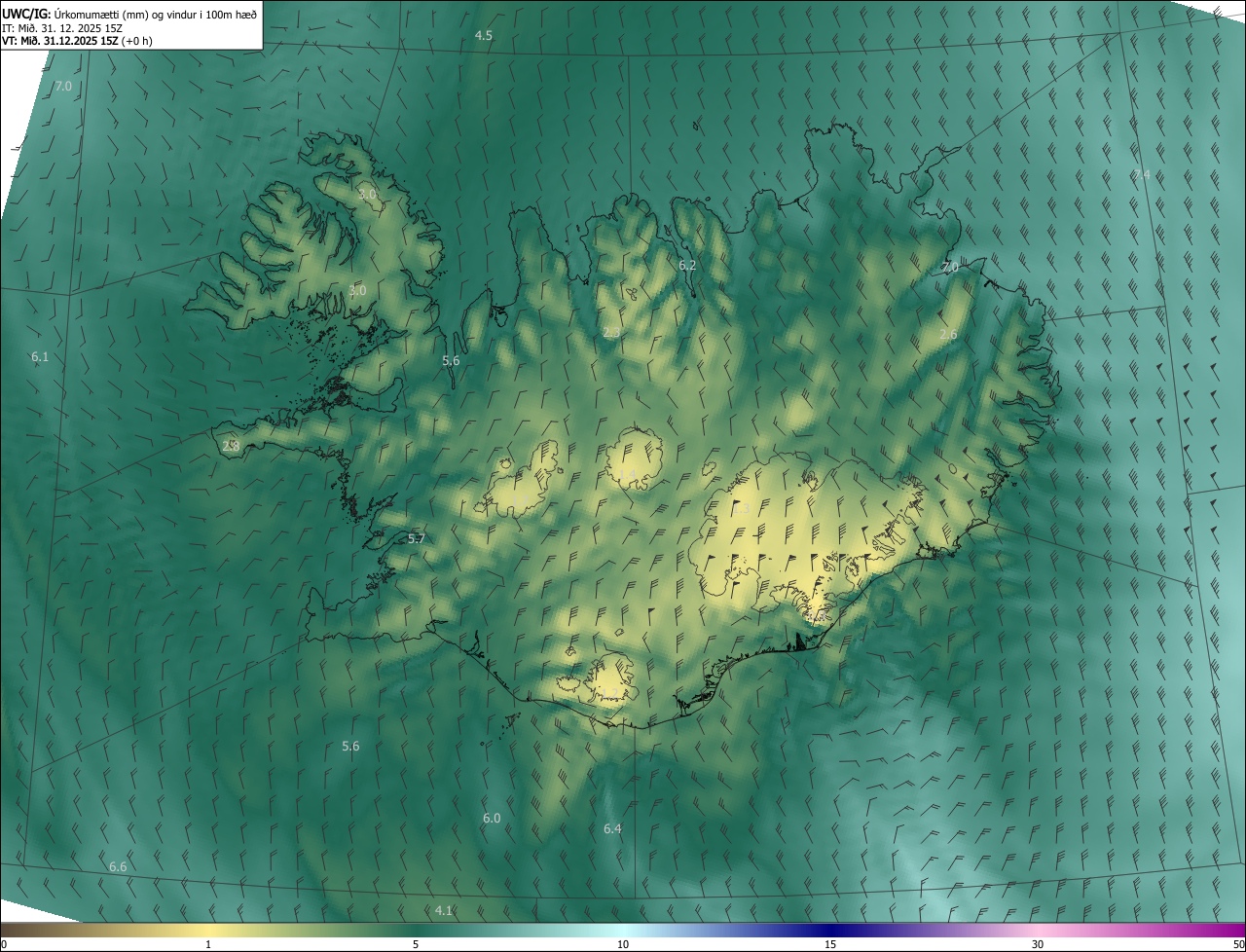Click the 4.1 value label on the map

pyautogui.click(x=444, y=910)
